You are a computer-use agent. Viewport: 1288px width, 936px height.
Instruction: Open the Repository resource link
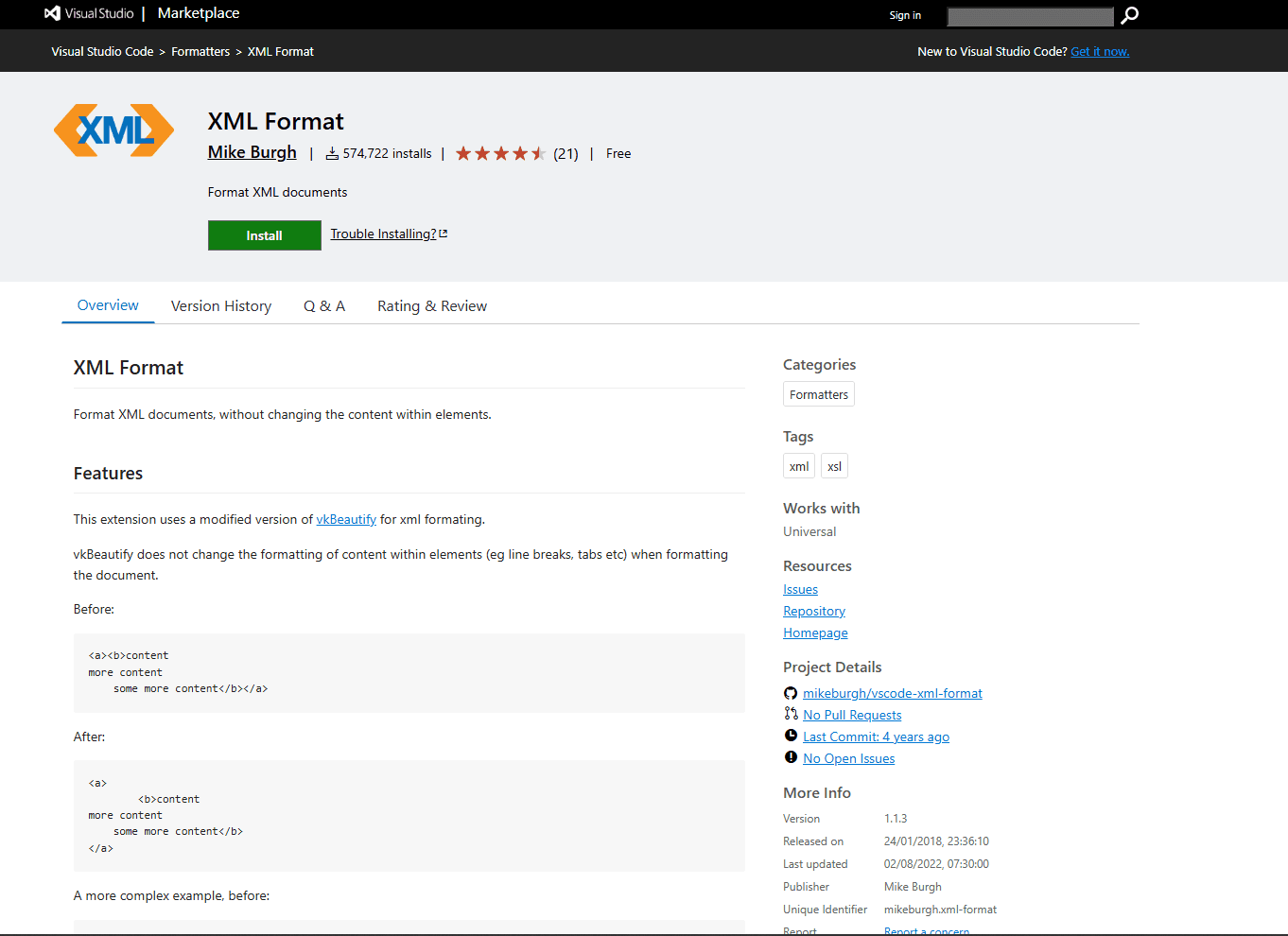coord(814,611)
